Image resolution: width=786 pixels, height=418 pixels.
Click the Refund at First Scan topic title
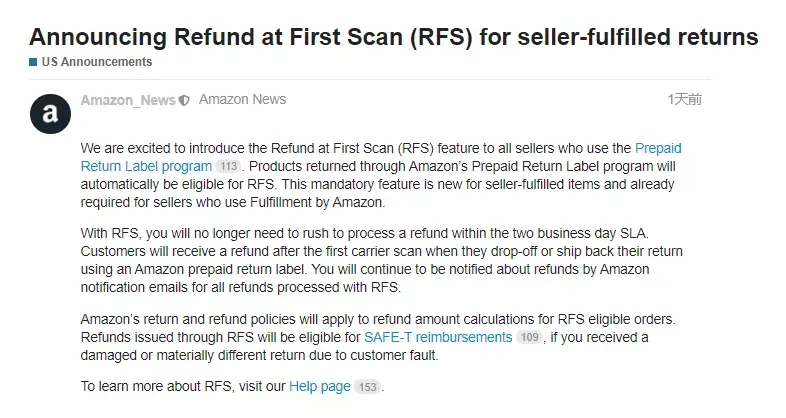[x=394, y=37]
